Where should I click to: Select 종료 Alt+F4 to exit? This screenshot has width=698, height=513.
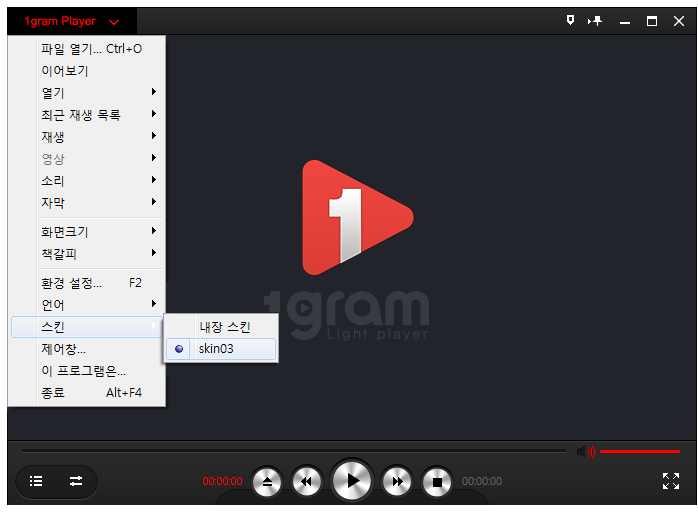click(x=87, y=392)
